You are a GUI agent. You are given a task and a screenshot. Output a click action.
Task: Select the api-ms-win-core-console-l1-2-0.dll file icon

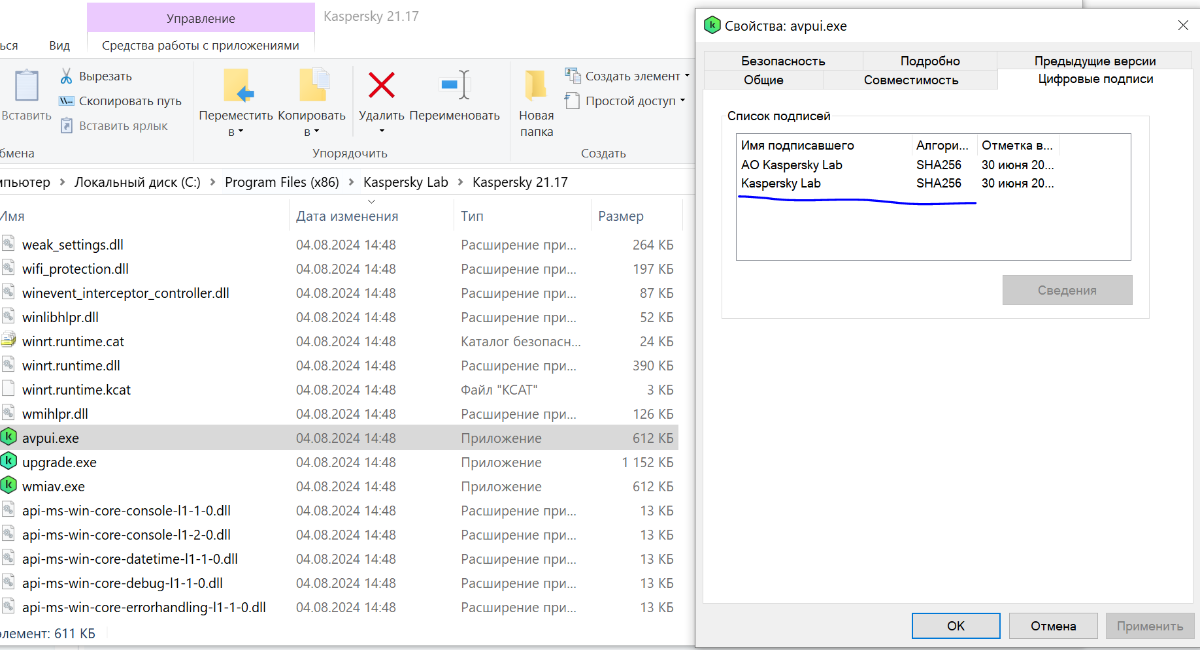(x=9, y=534)
